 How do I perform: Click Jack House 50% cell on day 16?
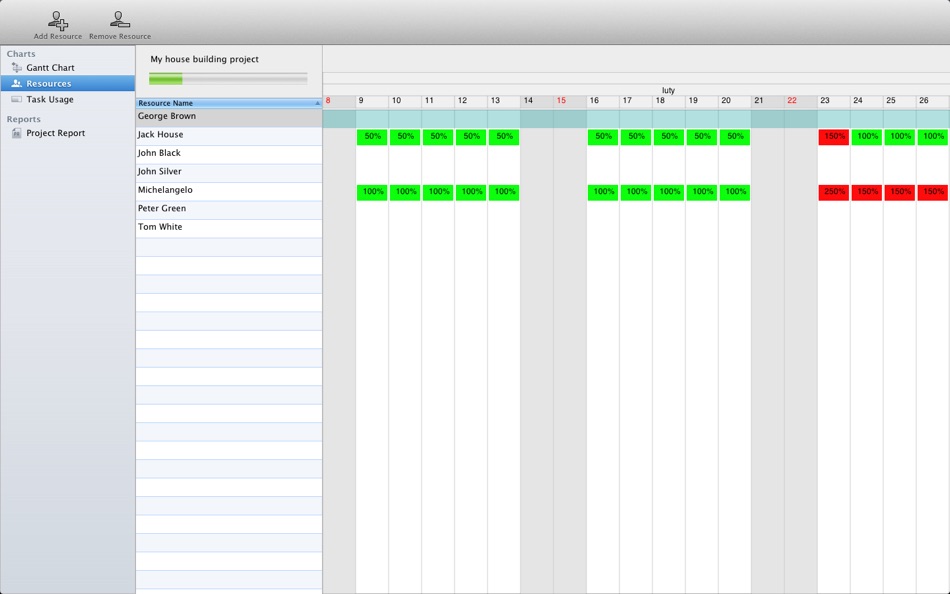click(x=603, y=137)
